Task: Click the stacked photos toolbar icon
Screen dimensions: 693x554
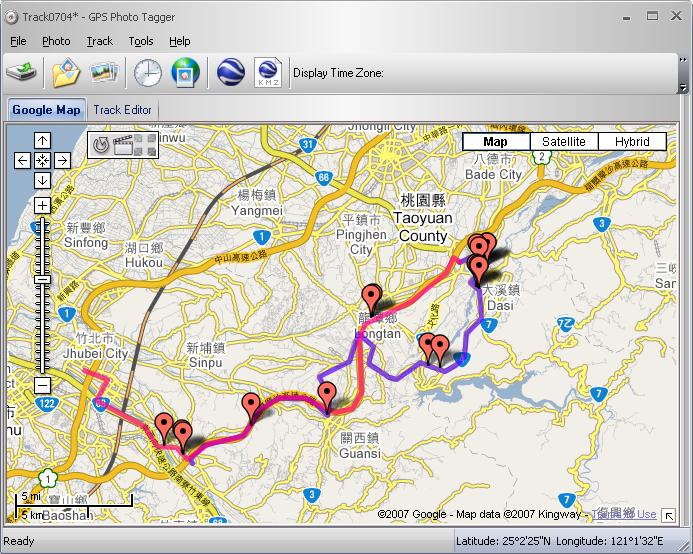Action: [104, 73]
